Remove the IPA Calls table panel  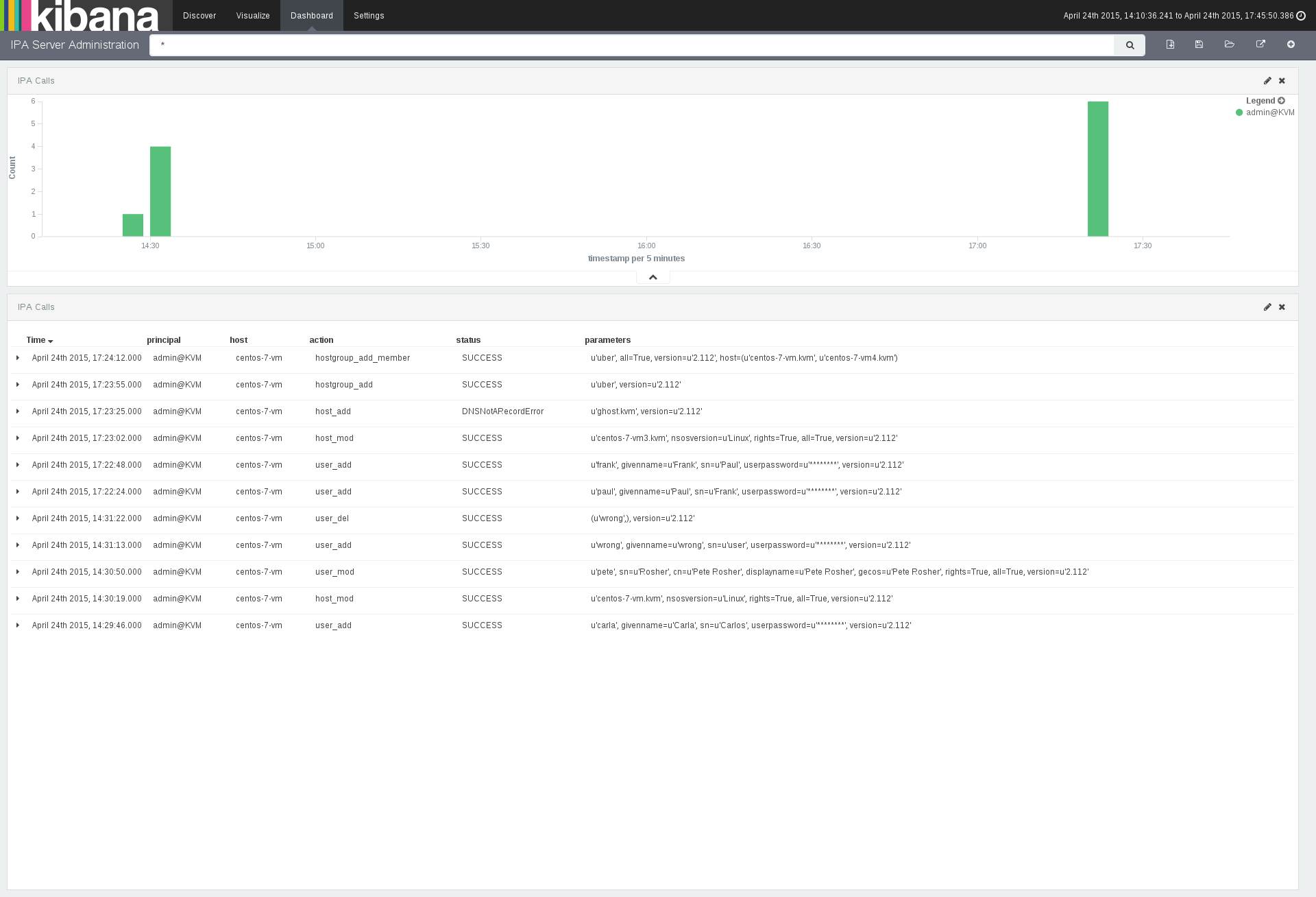coord(1282,307)
